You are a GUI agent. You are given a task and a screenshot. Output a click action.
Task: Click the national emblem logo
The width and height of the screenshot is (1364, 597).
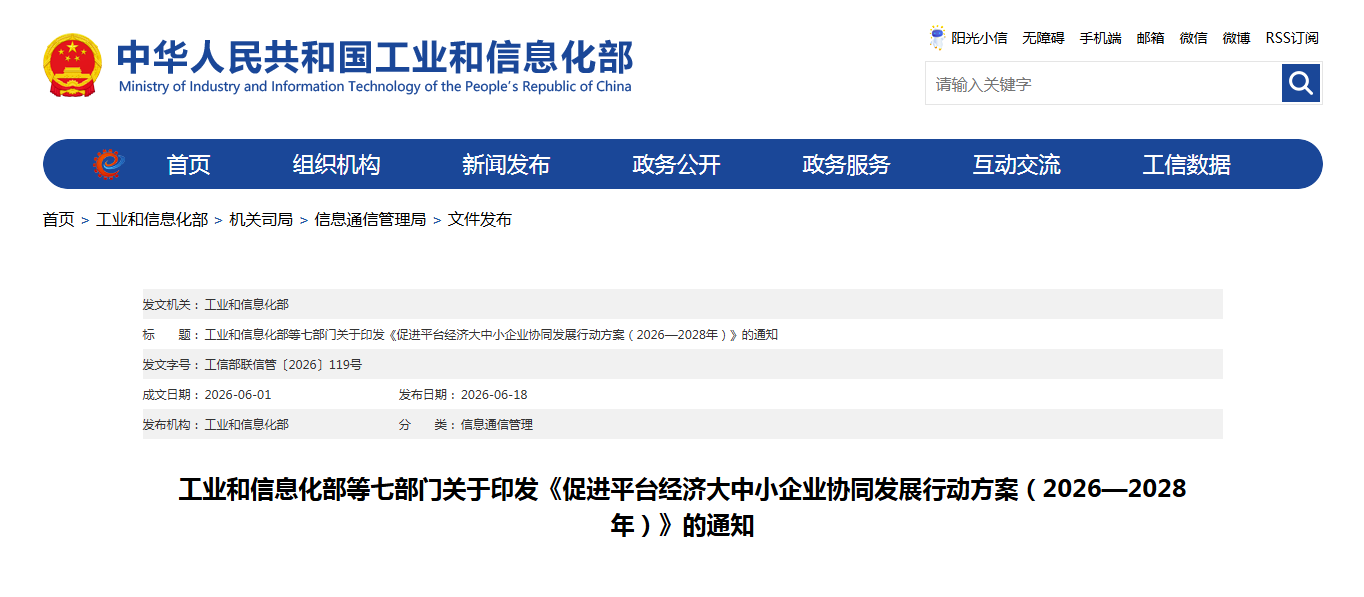[x=73, y=65]
